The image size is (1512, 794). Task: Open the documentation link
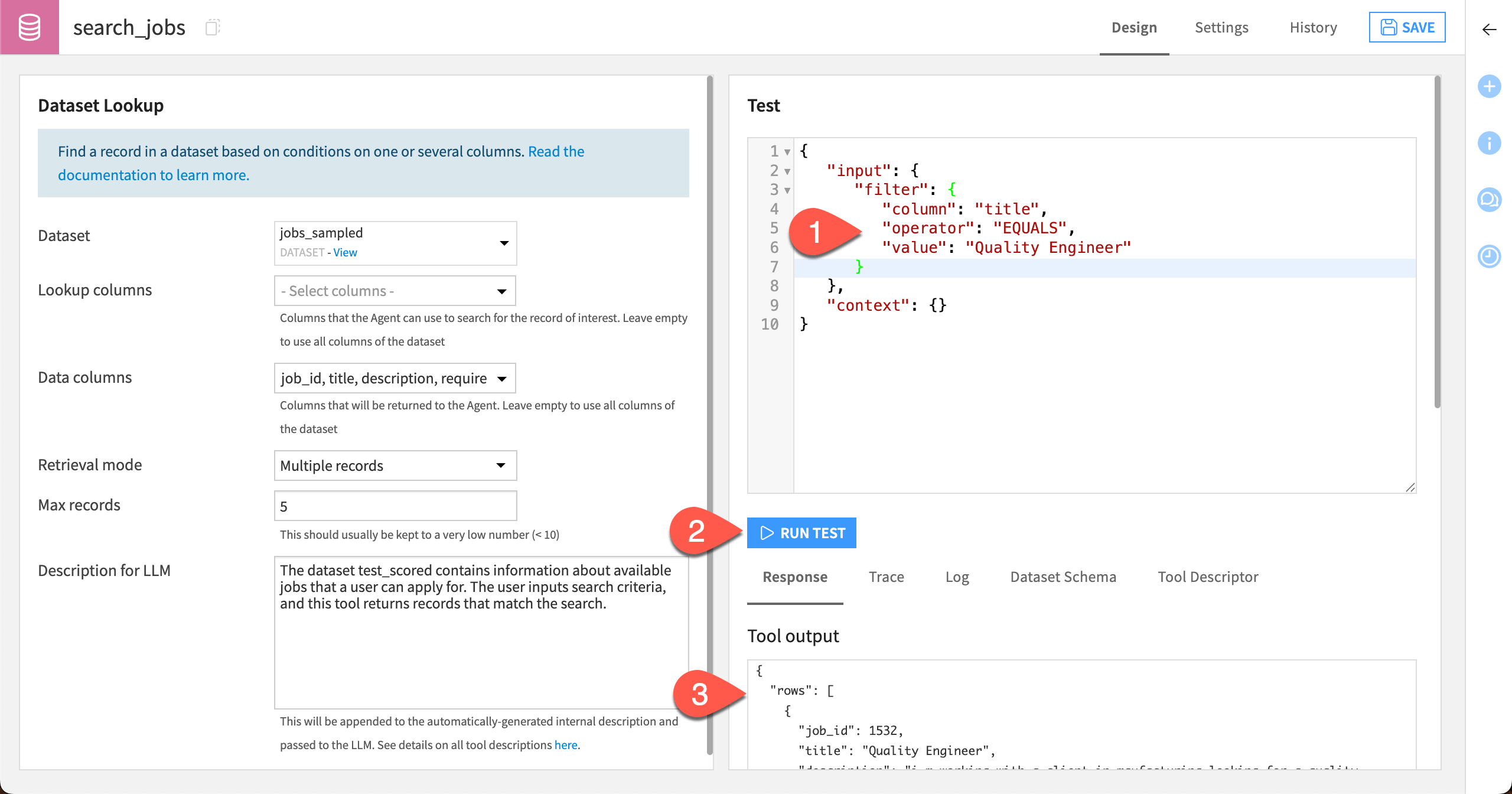[154, 175]
